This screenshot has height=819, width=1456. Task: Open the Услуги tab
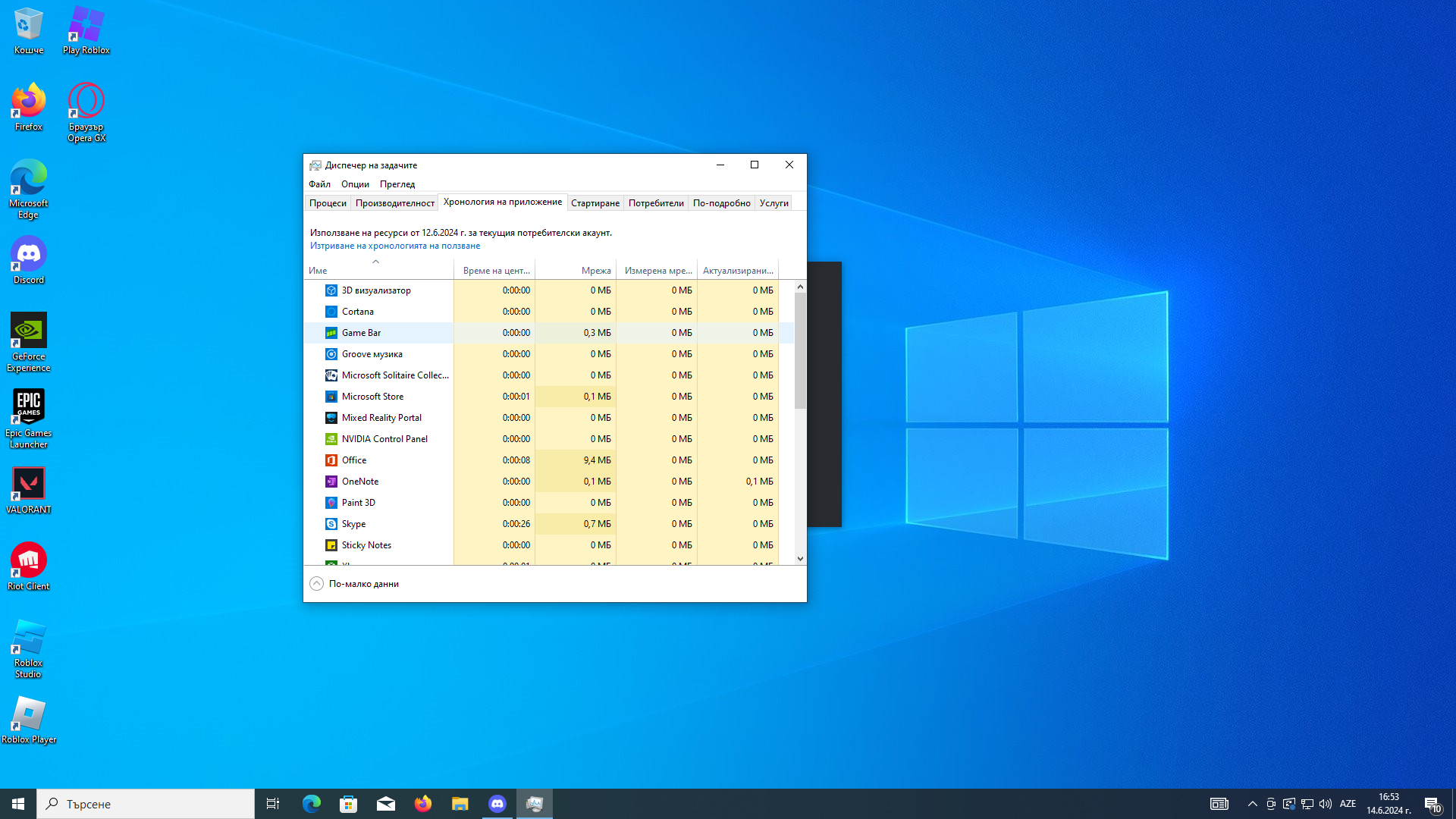point(773,203)
